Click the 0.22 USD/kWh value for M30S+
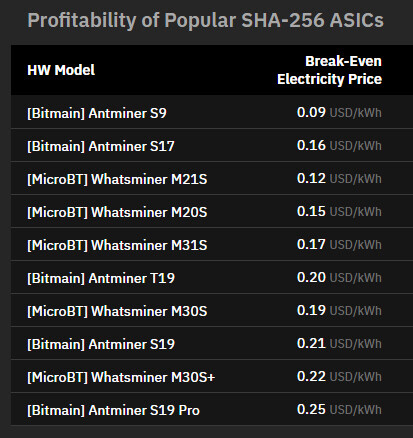Image resolution: width=413 pixels, height=438 pixels. 339,376
